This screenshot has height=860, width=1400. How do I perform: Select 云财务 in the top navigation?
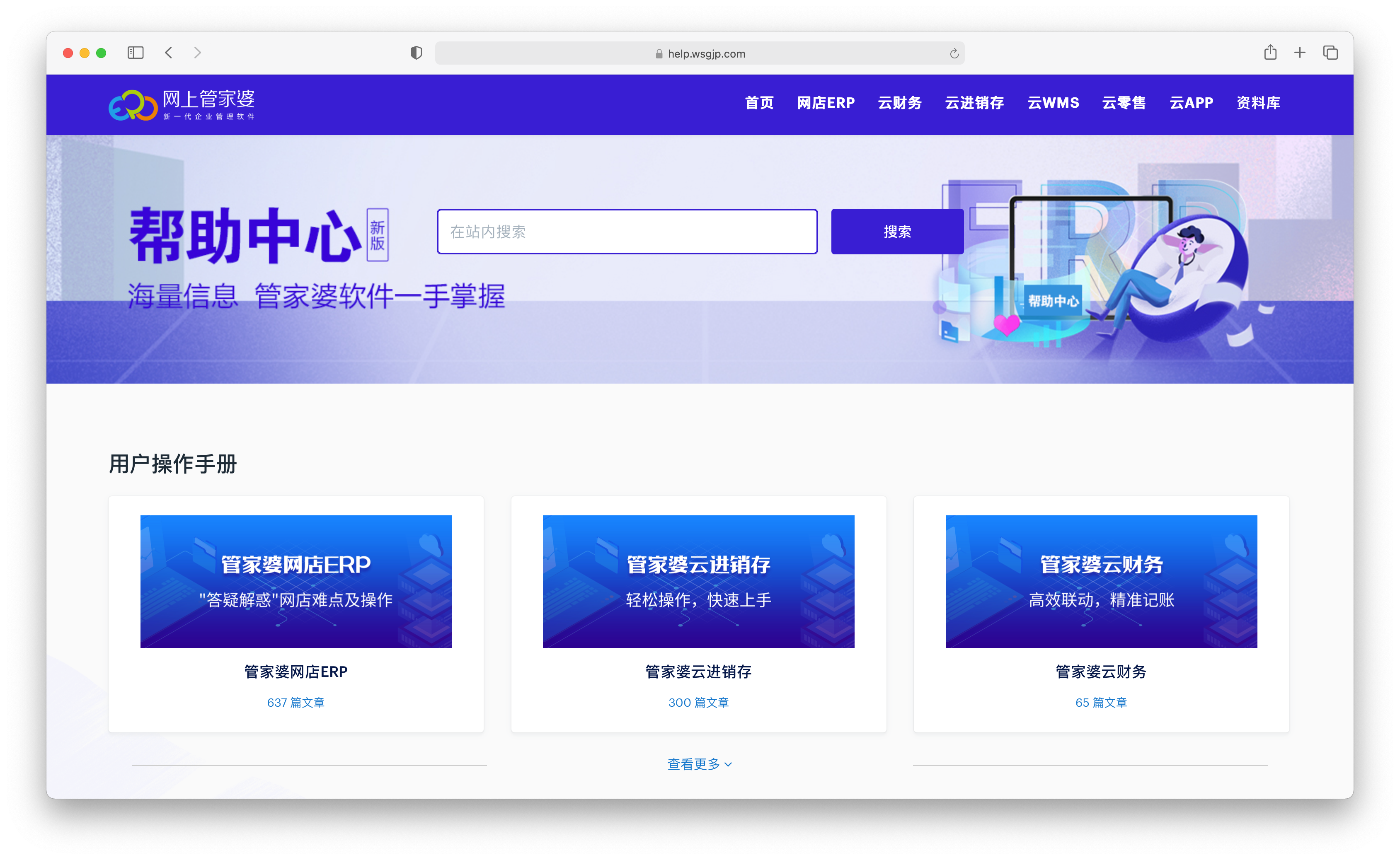point(899,103)
